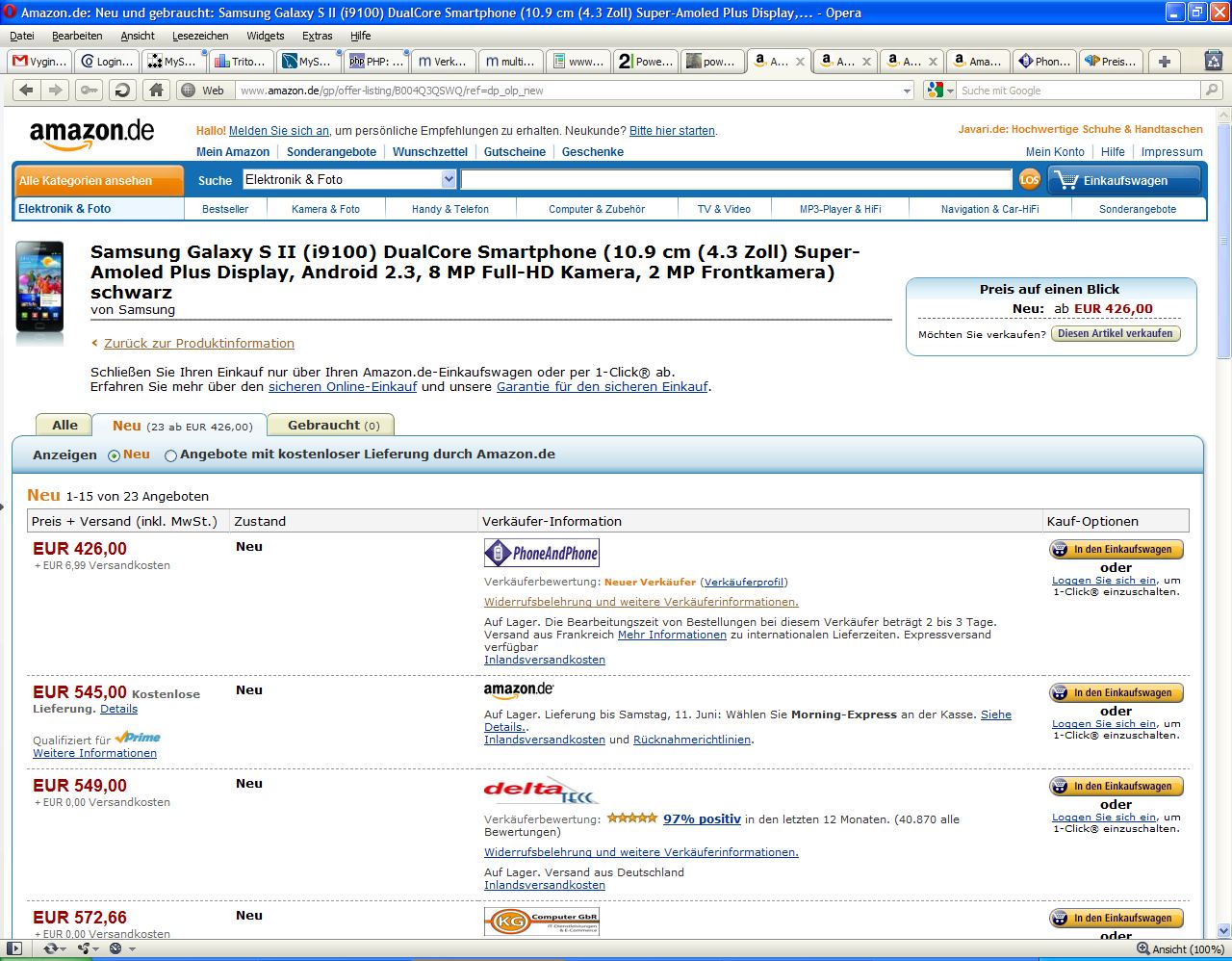
Task: Reload the page with the refresh icon
Action: coord(122,90)
